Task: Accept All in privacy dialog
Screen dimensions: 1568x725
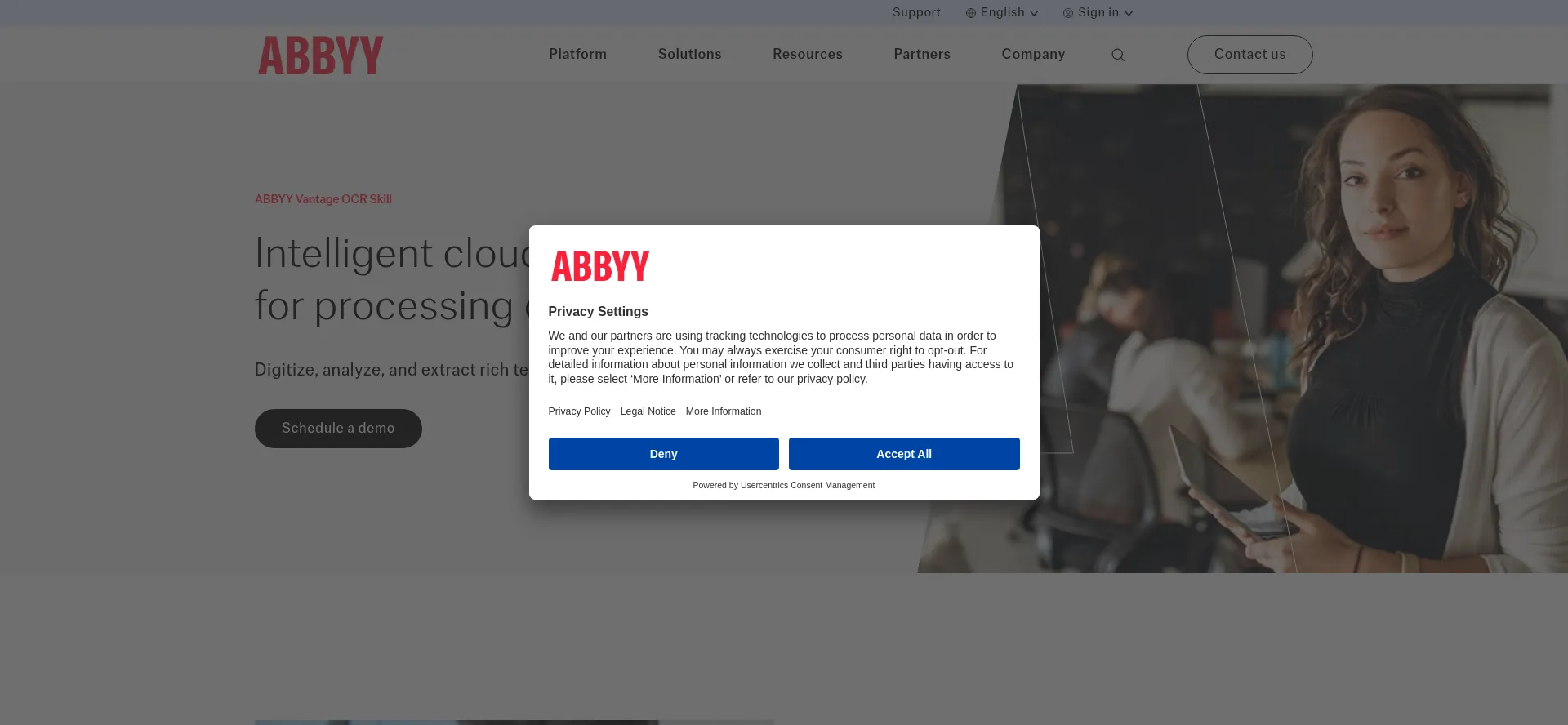Action: pyautogui.click(x=904, y=454)
